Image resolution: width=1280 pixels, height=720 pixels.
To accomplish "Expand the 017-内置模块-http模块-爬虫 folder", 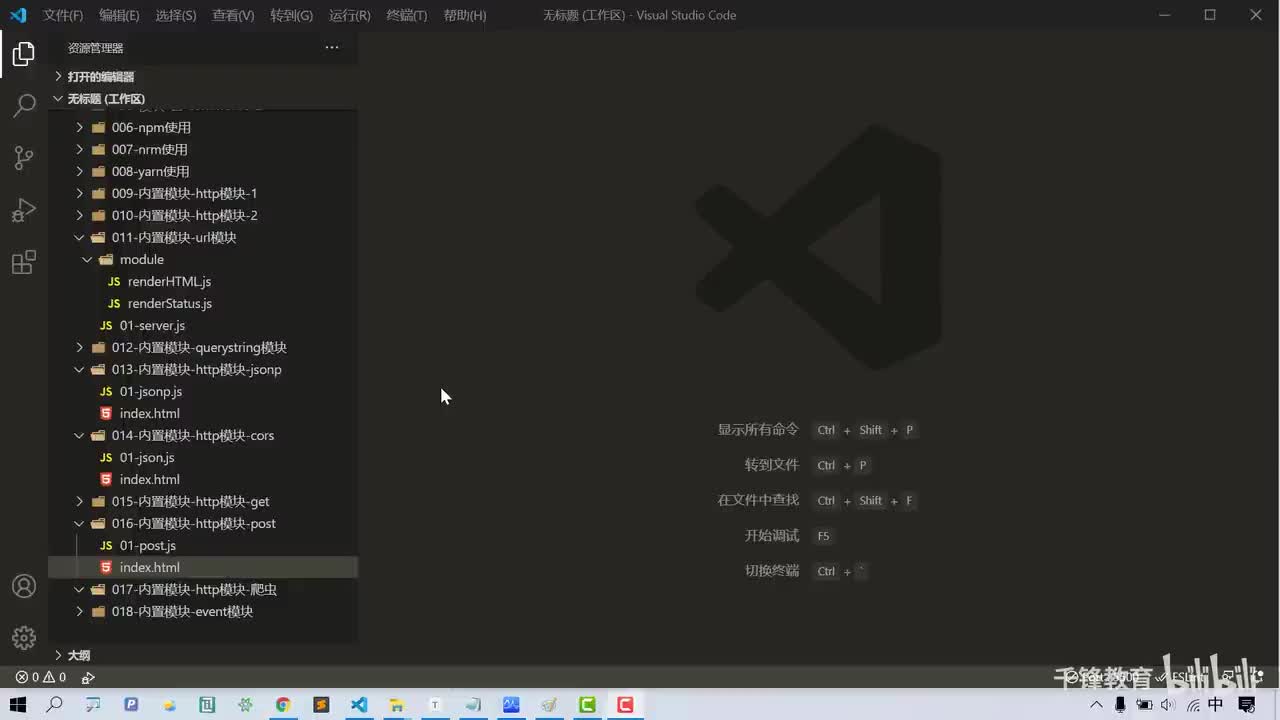I will click(x=203, y=589).
